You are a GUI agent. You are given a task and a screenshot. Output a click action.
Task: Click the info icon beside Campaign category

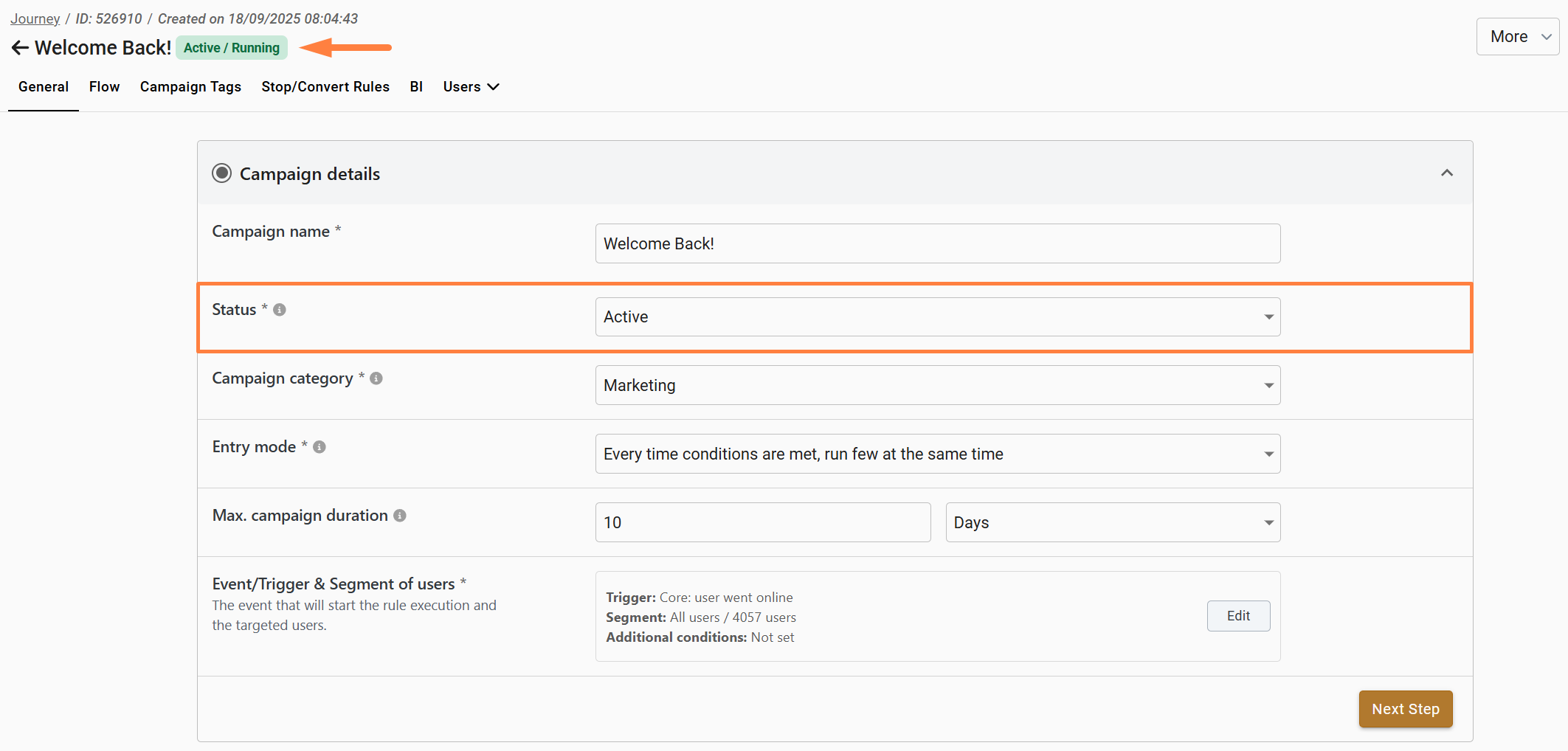(376, 378)
